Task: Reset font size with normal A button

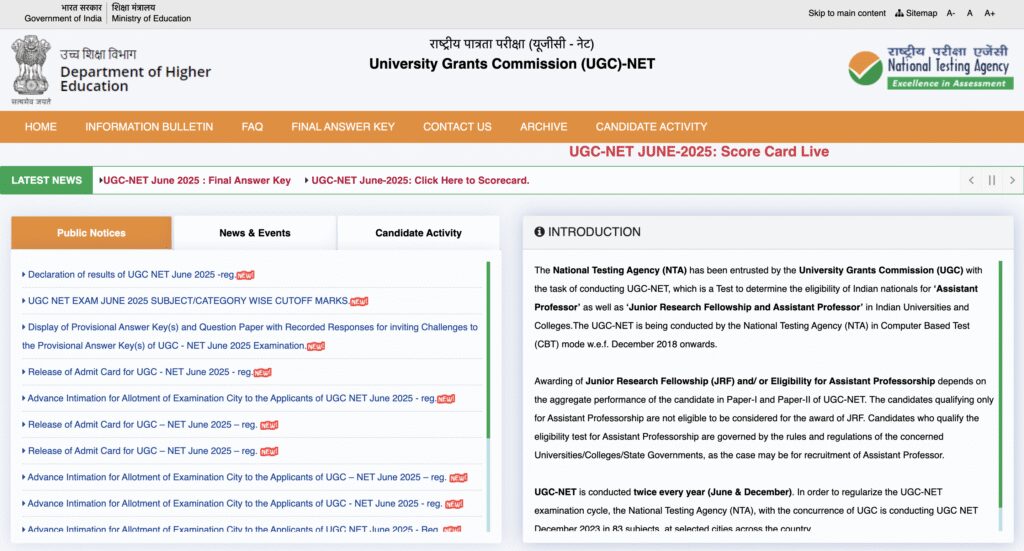Action: (x=970, y=13)
